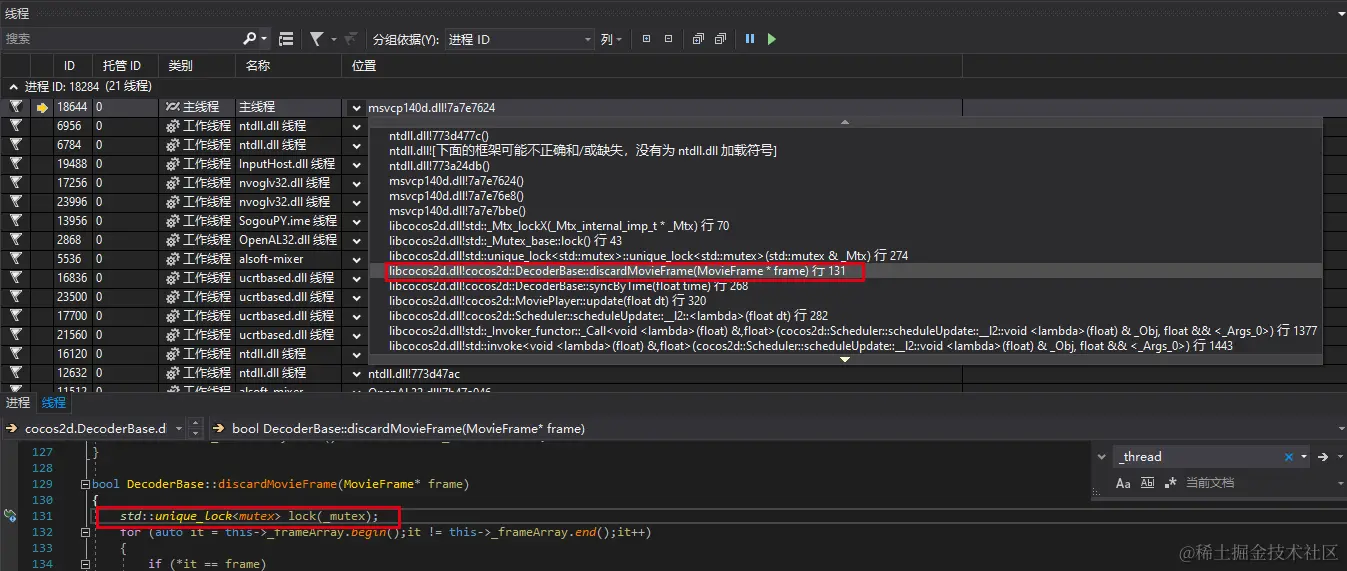
Task: Toggle flag on thread 6956 row
Action: pos(15,126)
